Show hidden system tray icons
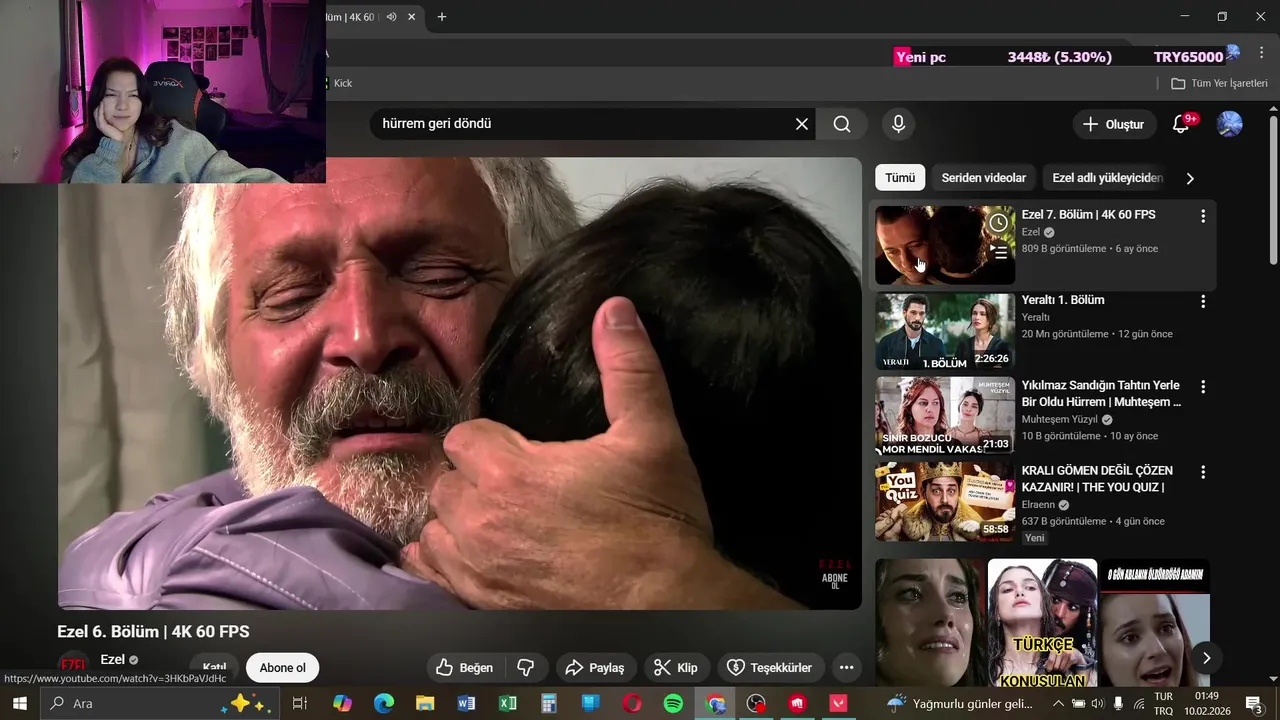 (x=1058, y=704)
